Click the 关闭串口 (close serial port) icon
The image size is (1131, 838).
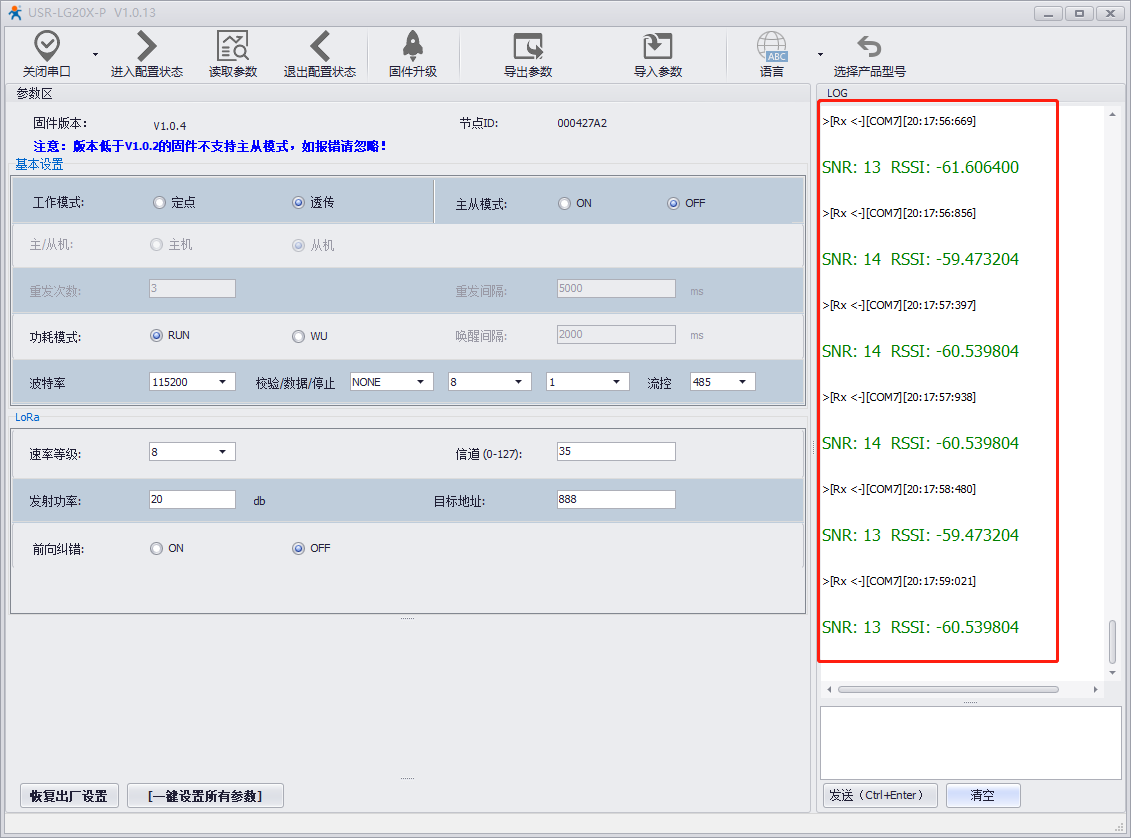(47, 46)
